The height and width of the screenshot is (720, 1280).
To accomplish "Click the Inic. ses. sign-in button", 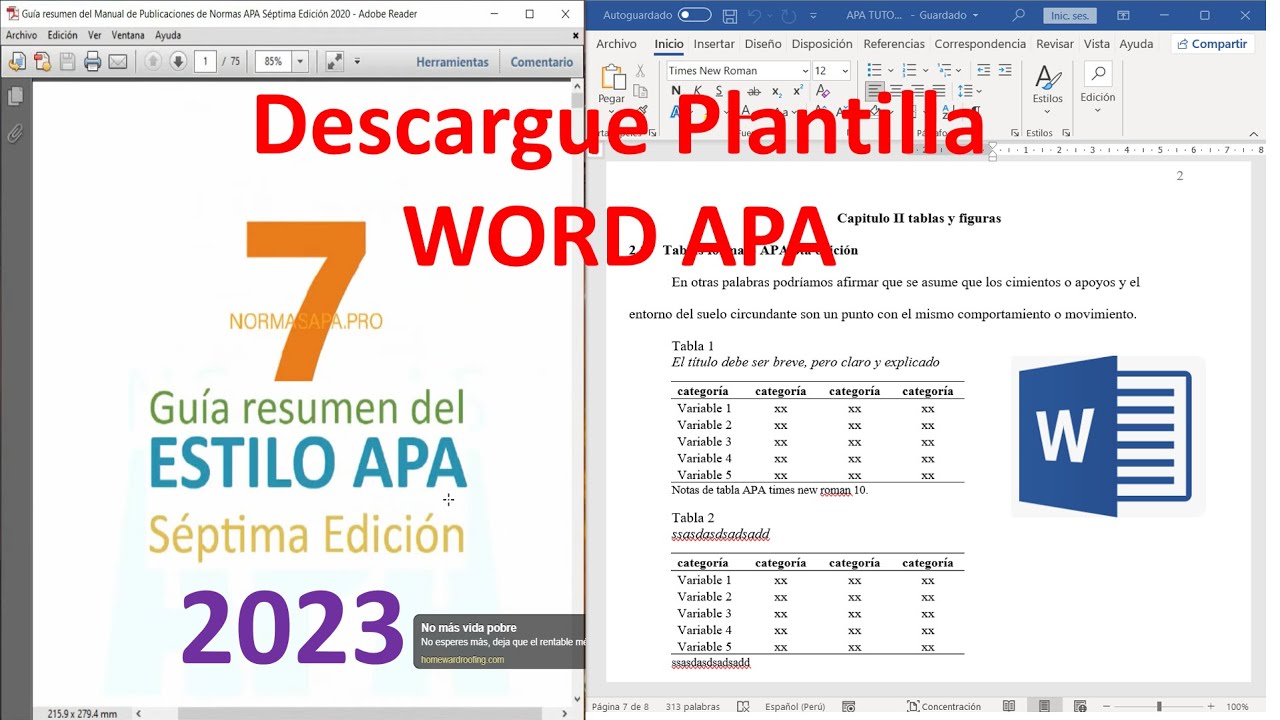I will [x=1069, y=16].
